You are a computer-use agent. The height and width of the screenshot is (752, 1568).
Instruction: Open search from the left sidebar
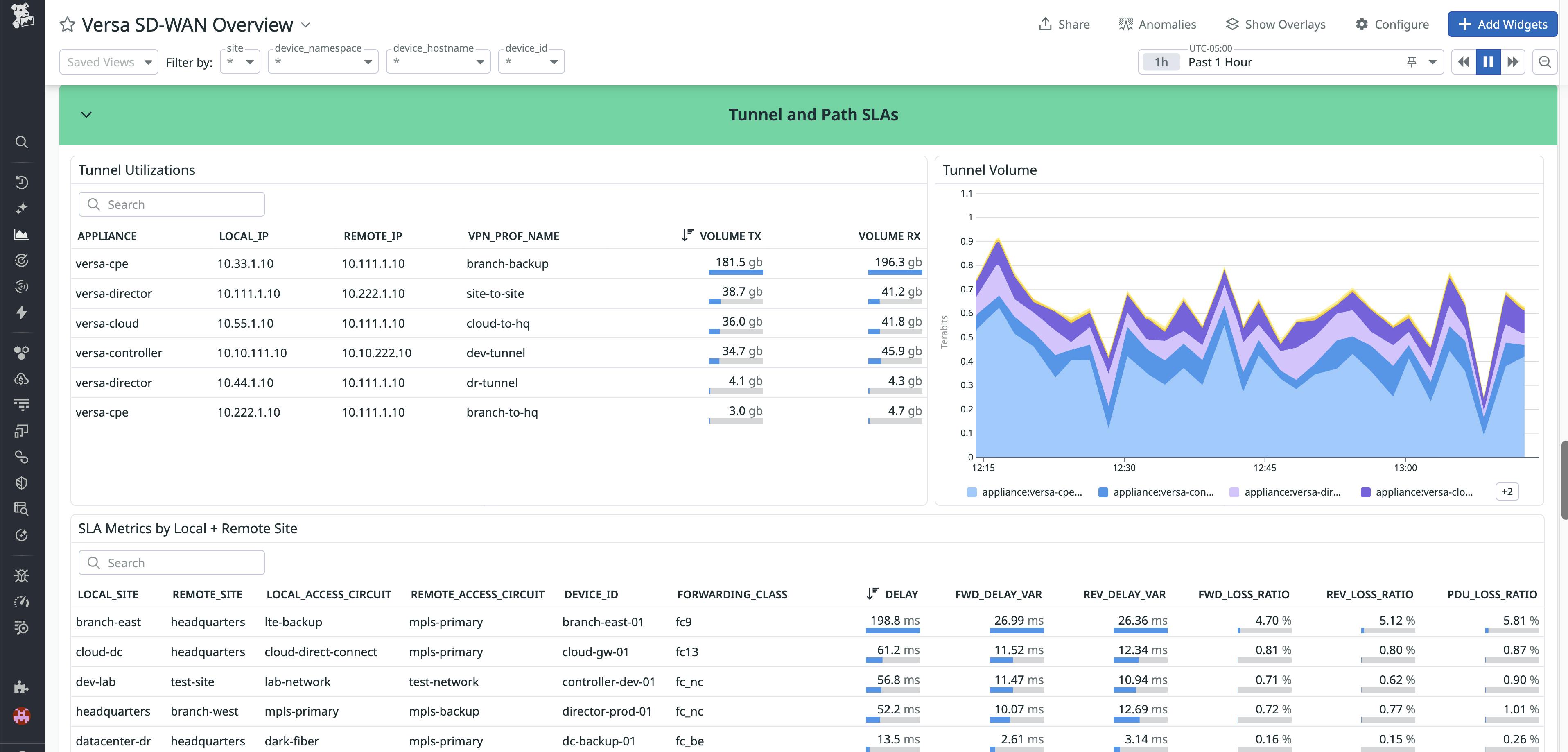pos(22,142)
